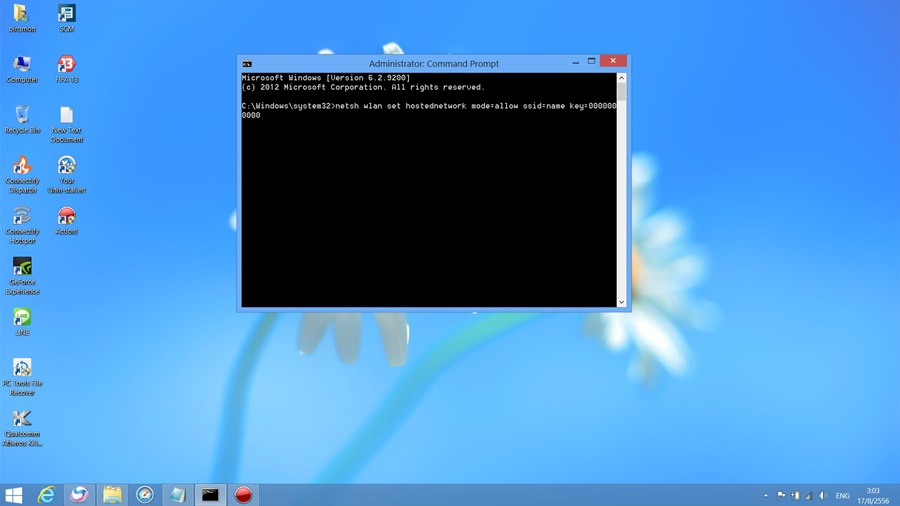Open Command Prompt system menu icon
This screenshot has width=900, height=506.
pos(247,64)
